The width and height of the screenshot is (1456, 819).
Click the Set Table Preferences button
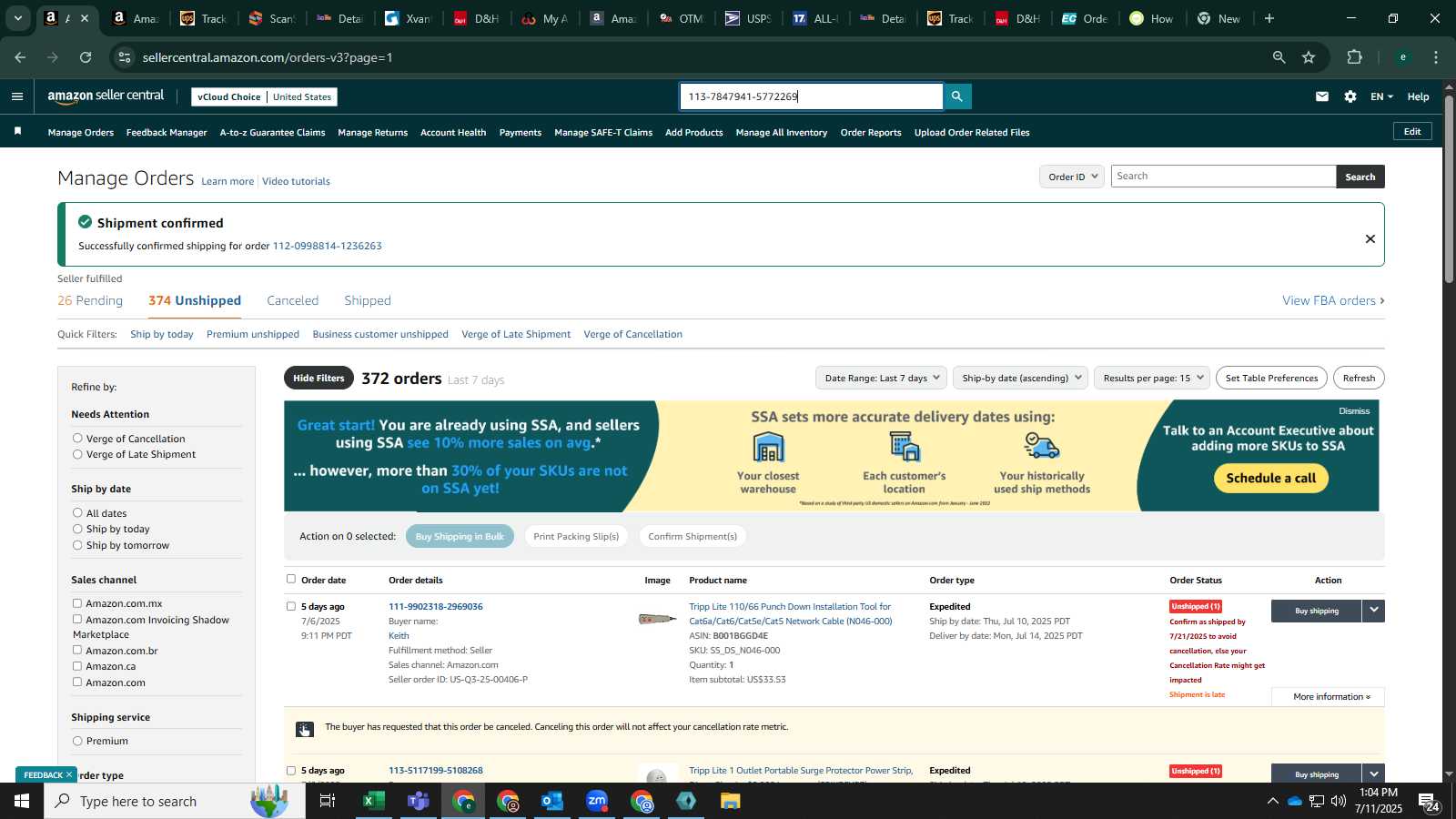(x=1271, y=378)
